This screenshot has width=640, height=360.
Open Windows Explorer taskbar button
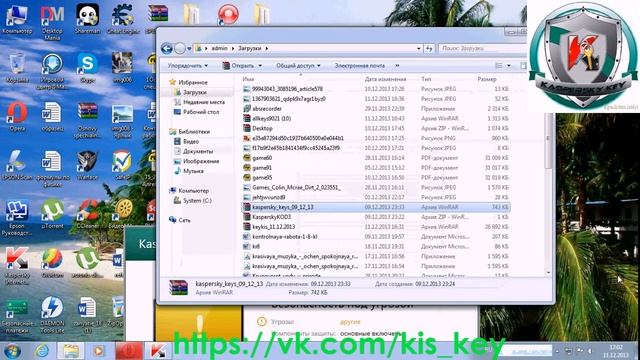click(70, 351)
